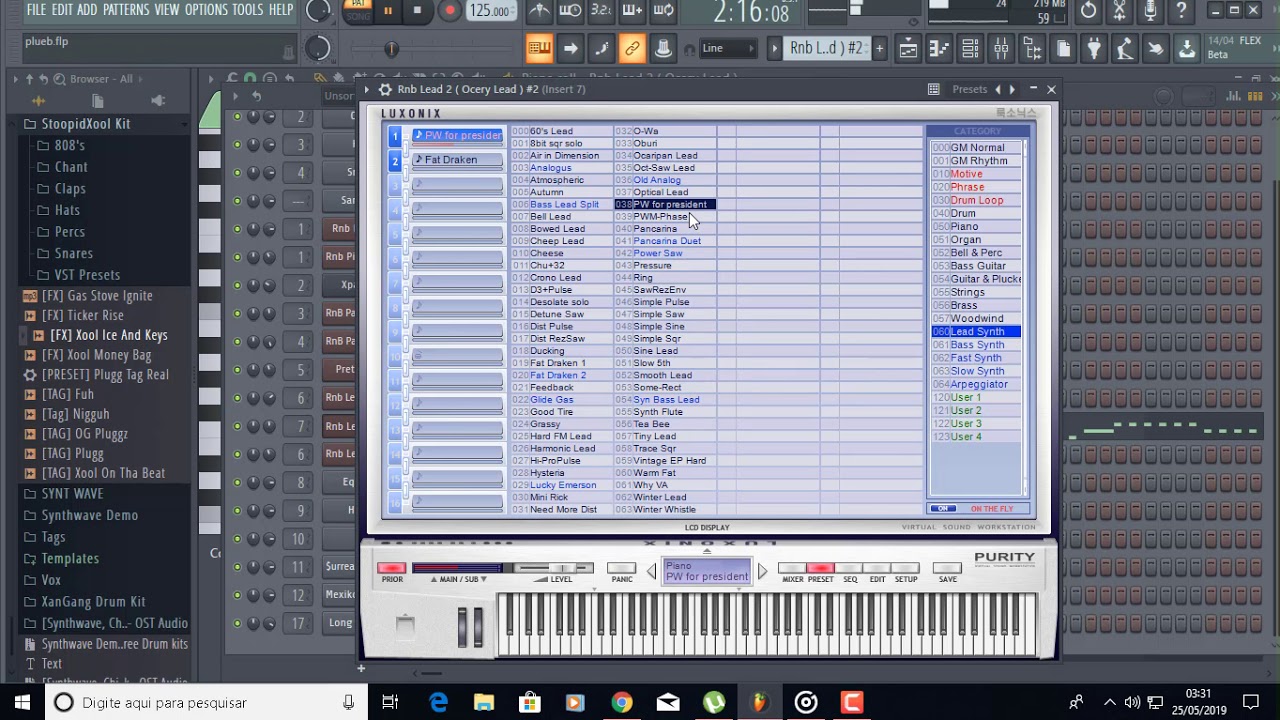Open the Presets dropdown in plugin window

tap(969, 89)
